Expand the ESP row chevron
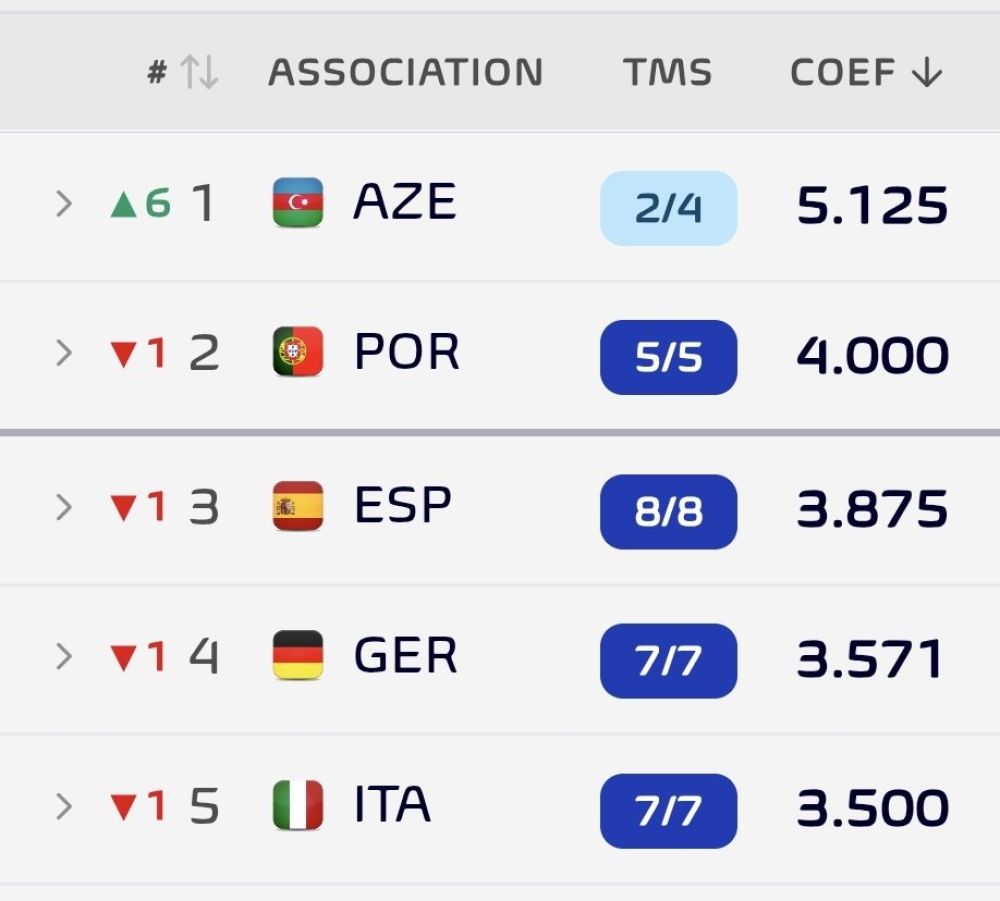 click(x=64, y=507)
